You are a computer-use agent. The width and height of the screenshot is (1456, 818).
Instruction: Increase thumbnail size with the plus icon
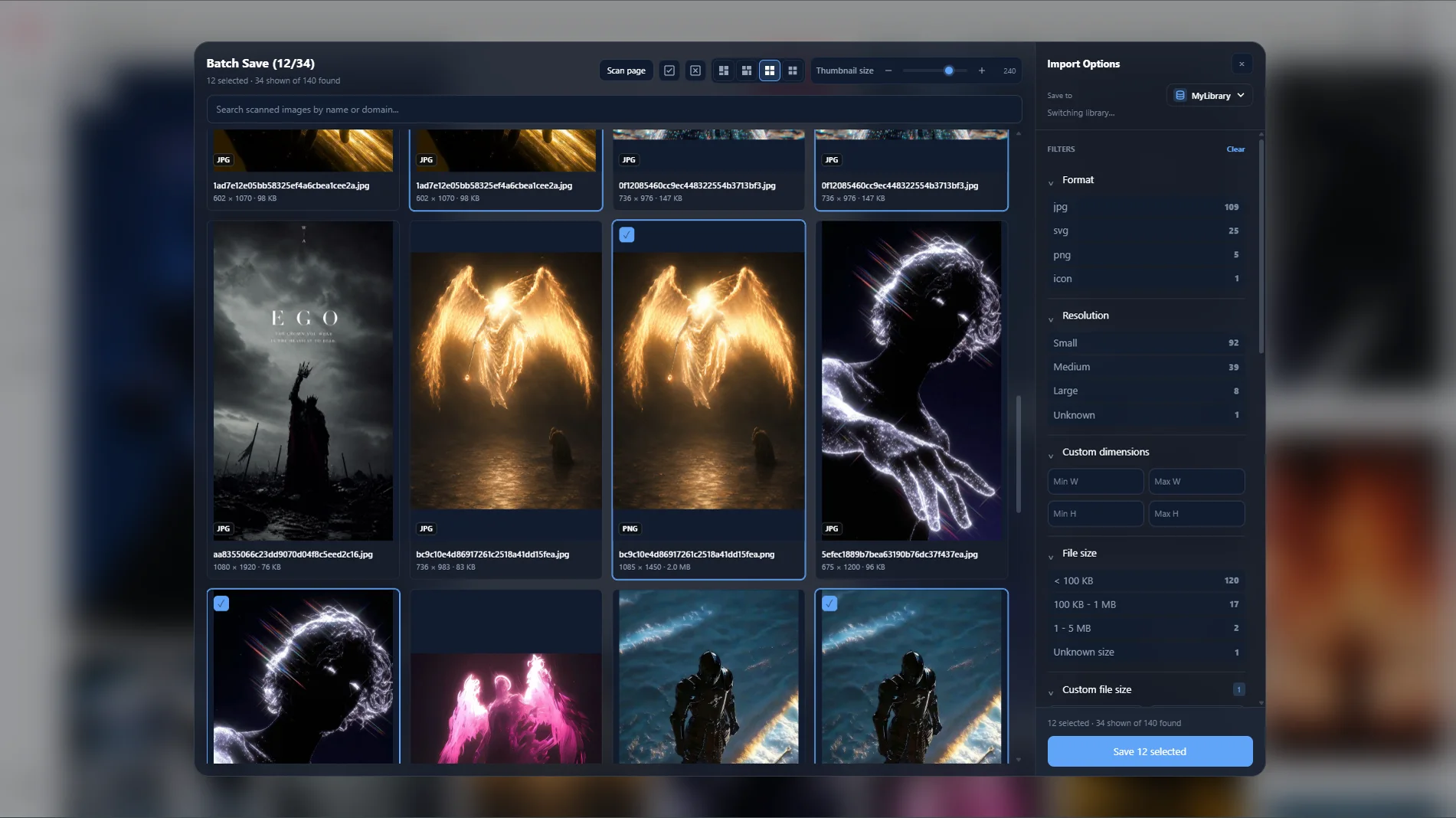(982, 70)
